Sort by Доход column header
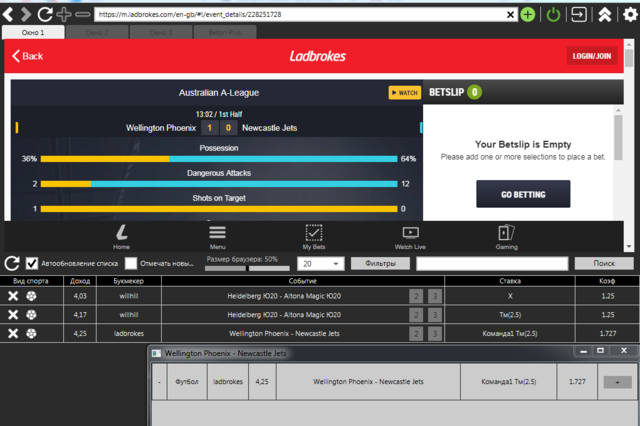This screenshot has width=640, height=426. pyautogui.click(x=80, y=281)
